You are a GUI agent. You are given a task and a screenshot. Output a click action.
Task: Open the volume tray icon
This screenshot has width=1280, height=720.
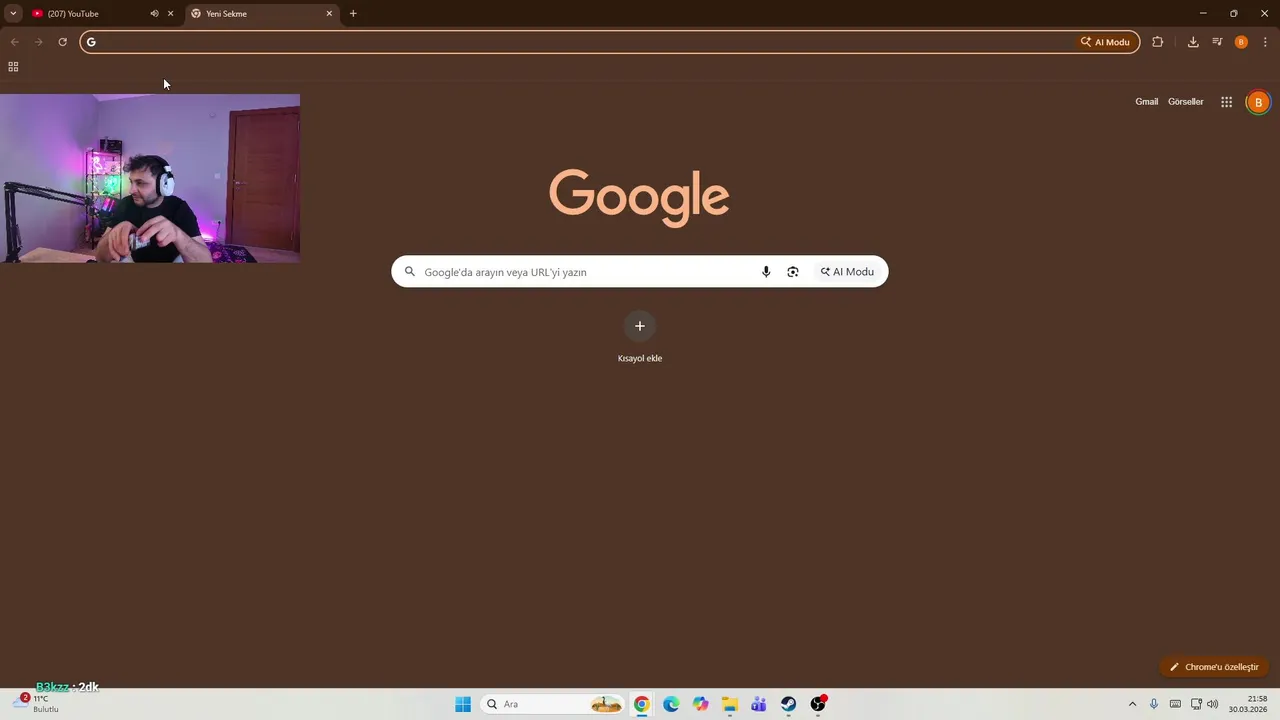coord(1212,704)
